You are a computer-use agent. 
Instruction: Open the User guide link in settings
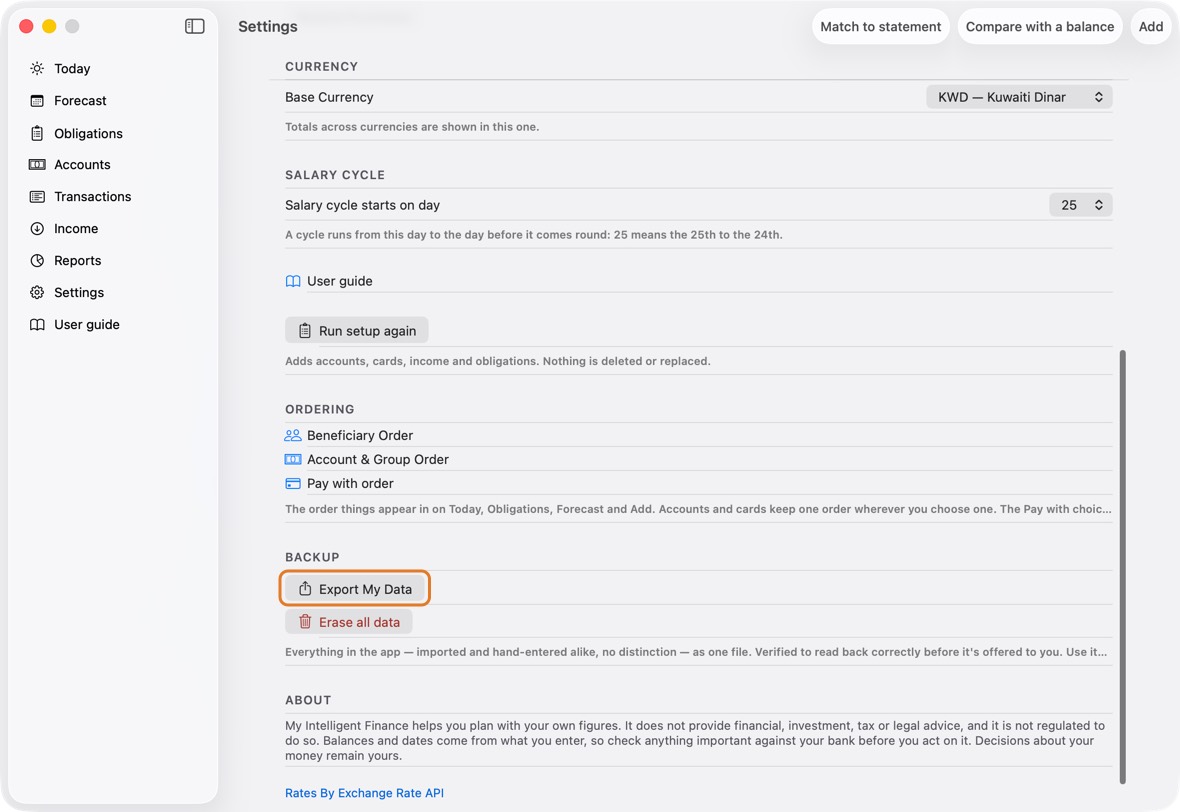[x=339, y=281]
